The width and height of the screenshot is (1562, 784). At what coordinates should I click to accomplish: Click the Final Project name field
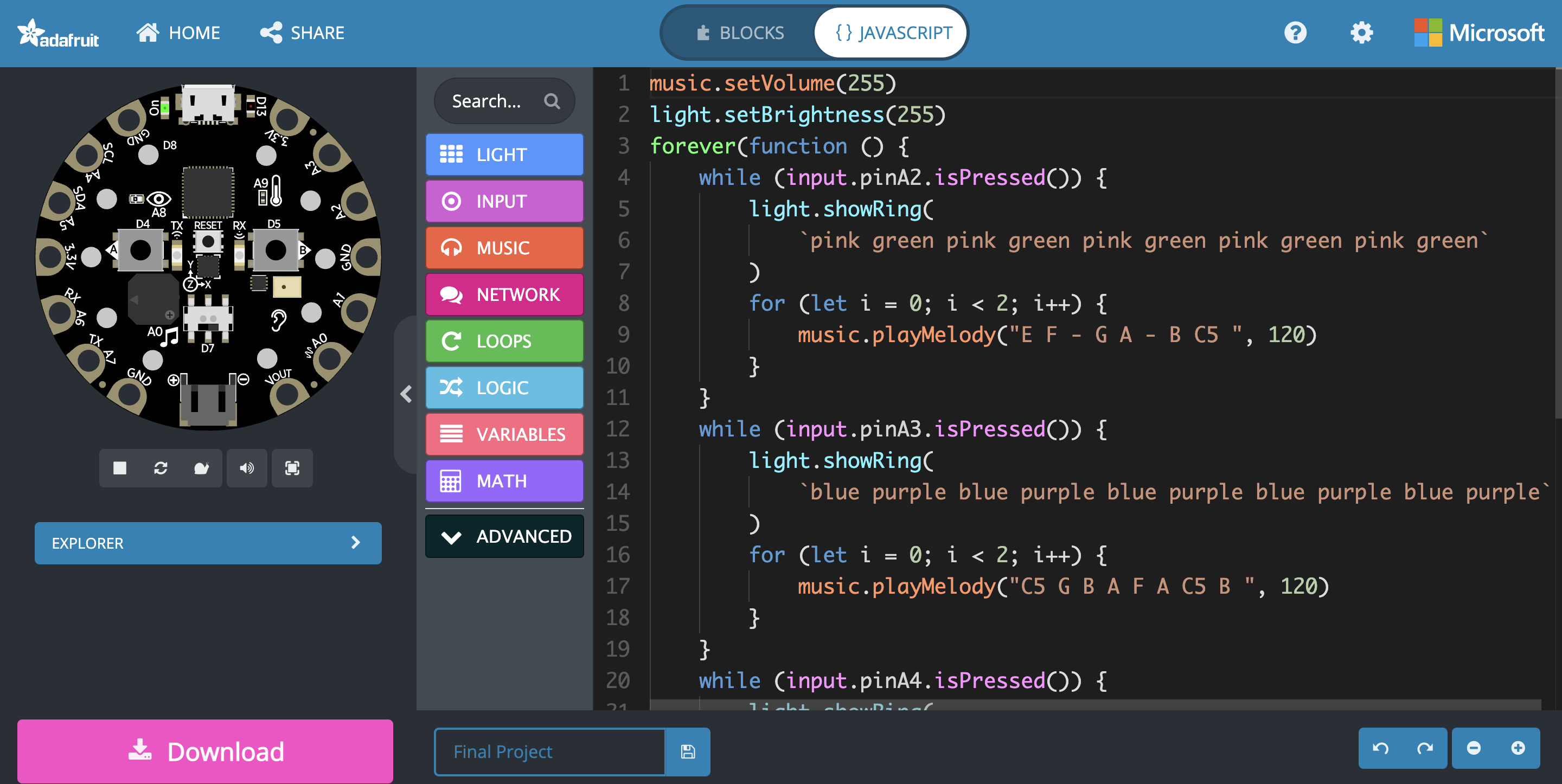550,752
